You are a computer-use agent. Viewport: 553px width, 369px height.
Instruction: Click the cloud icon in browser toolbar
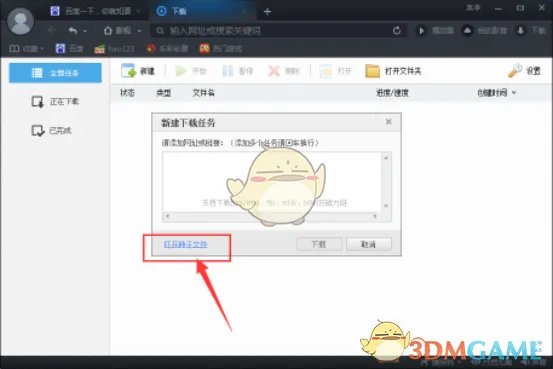467,31
